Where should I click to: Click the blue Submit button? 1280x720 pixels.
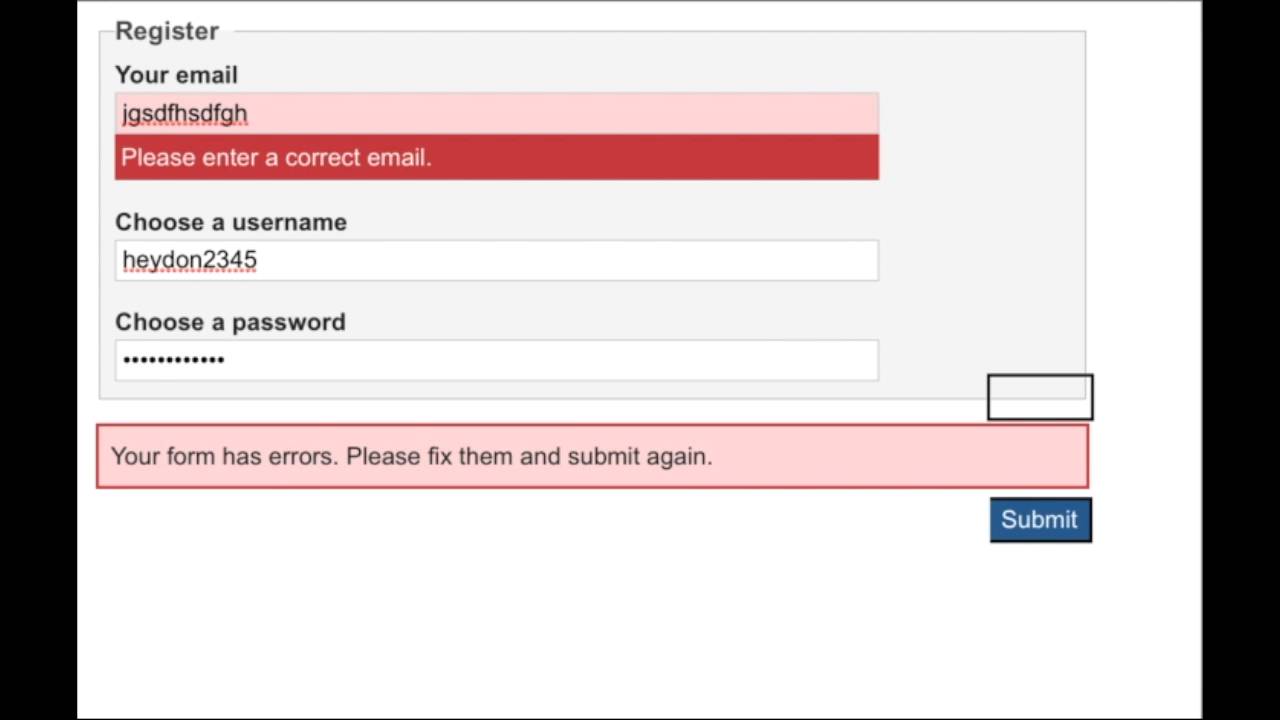pos(1040,520)
